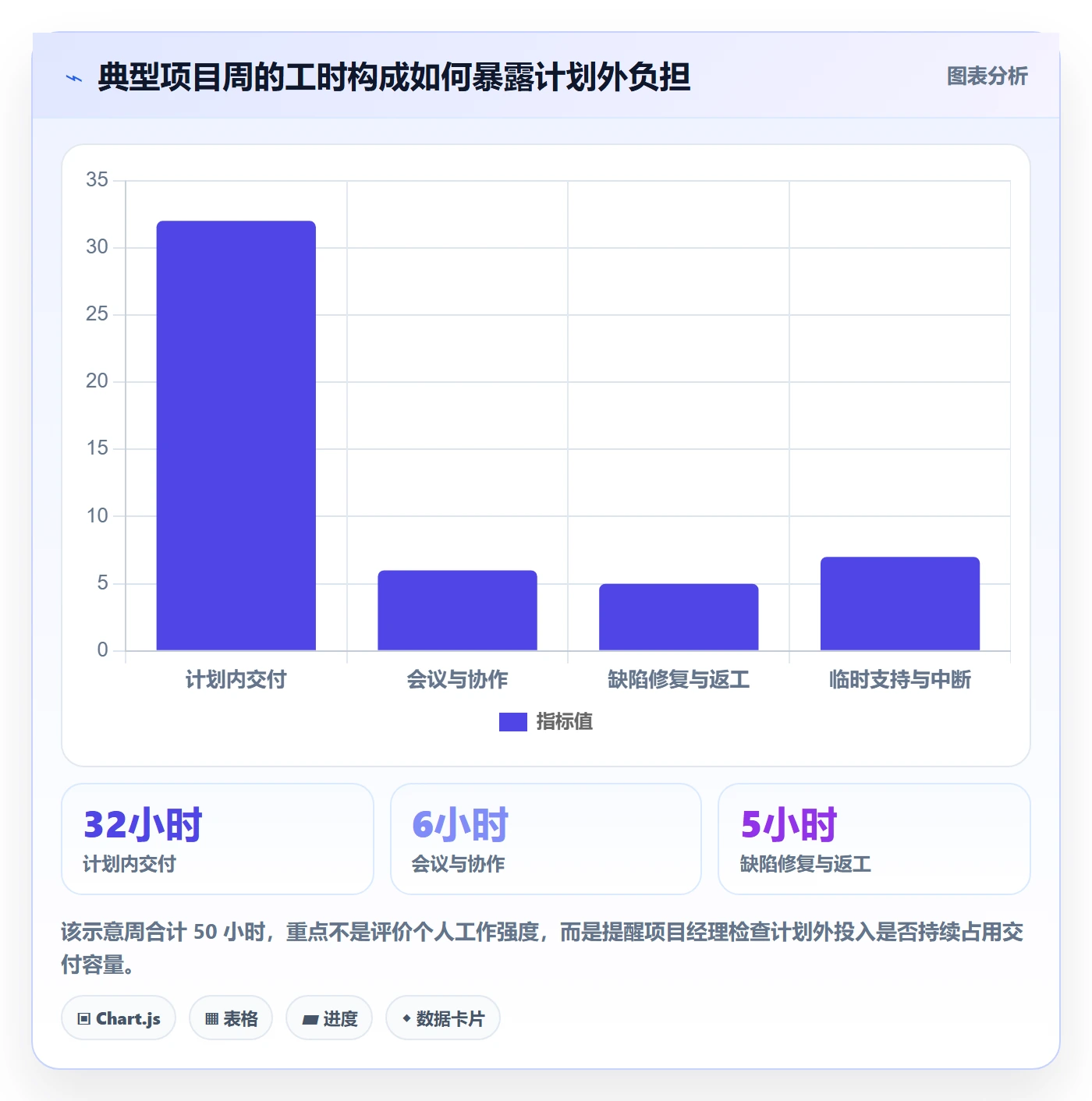The width and height of the screenshot is (1092, 1101).
Task: Click the y-axis value 35
Action: click(97, 180)
